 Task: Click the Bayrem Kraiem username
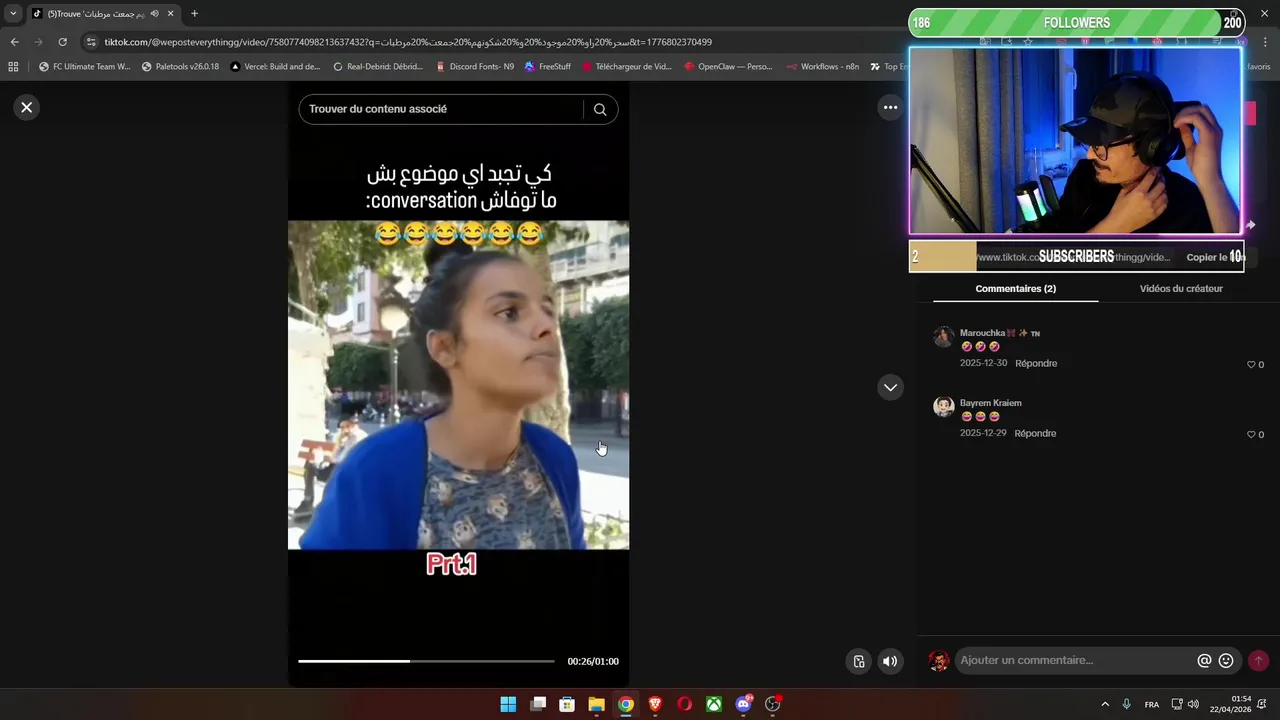click(x=990, y=403)
